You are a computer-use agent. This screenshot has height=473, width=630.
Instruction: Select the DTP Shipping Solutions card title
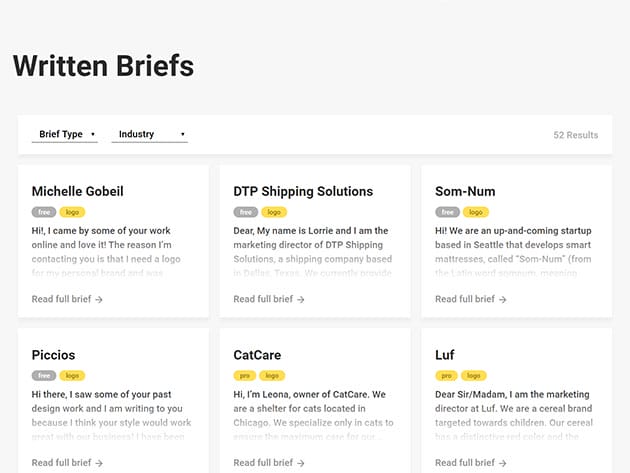tap(303, 191)
